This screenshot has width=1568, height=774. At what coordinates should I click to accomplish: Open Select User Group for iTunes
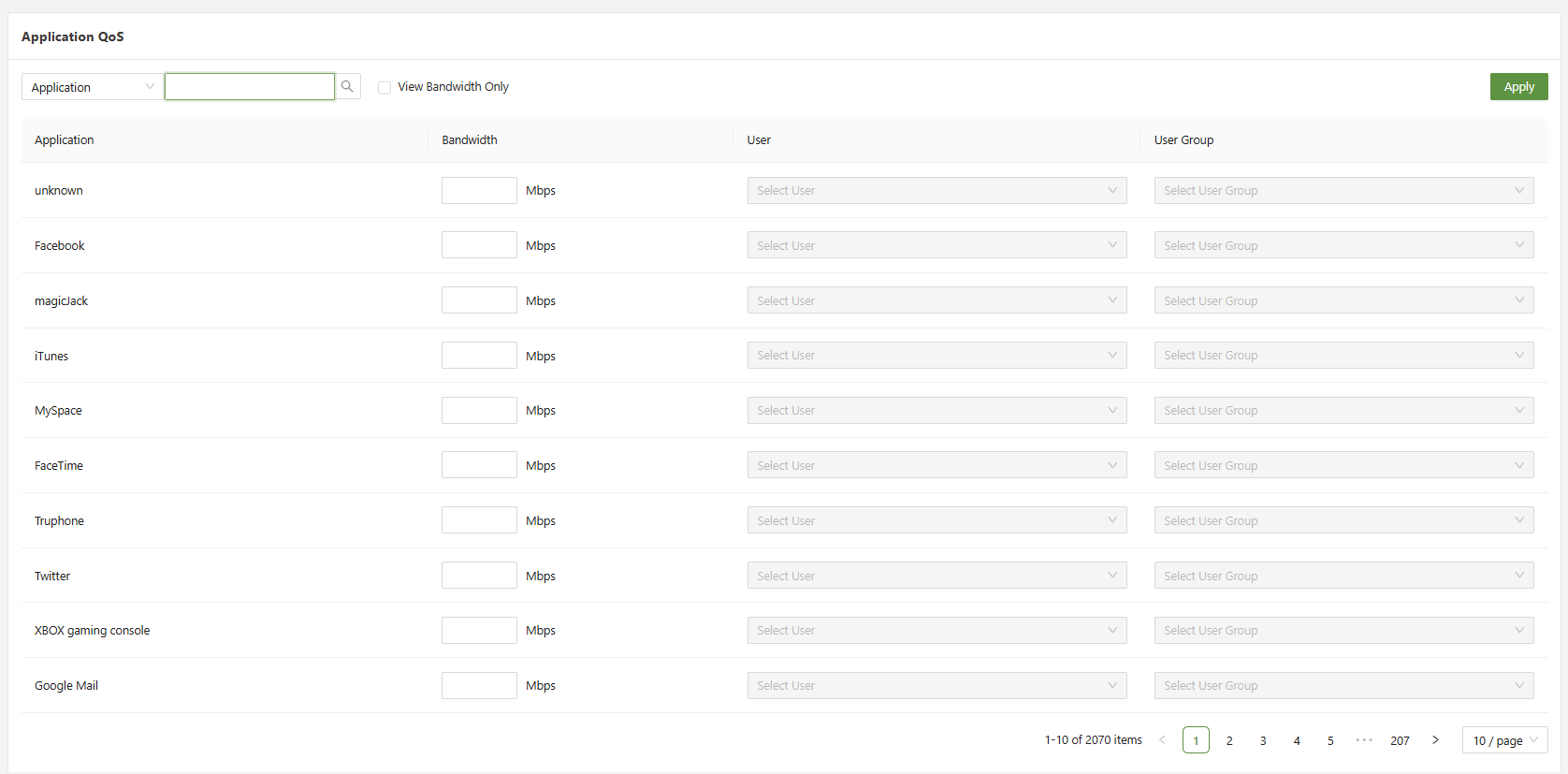point(1343,356)
